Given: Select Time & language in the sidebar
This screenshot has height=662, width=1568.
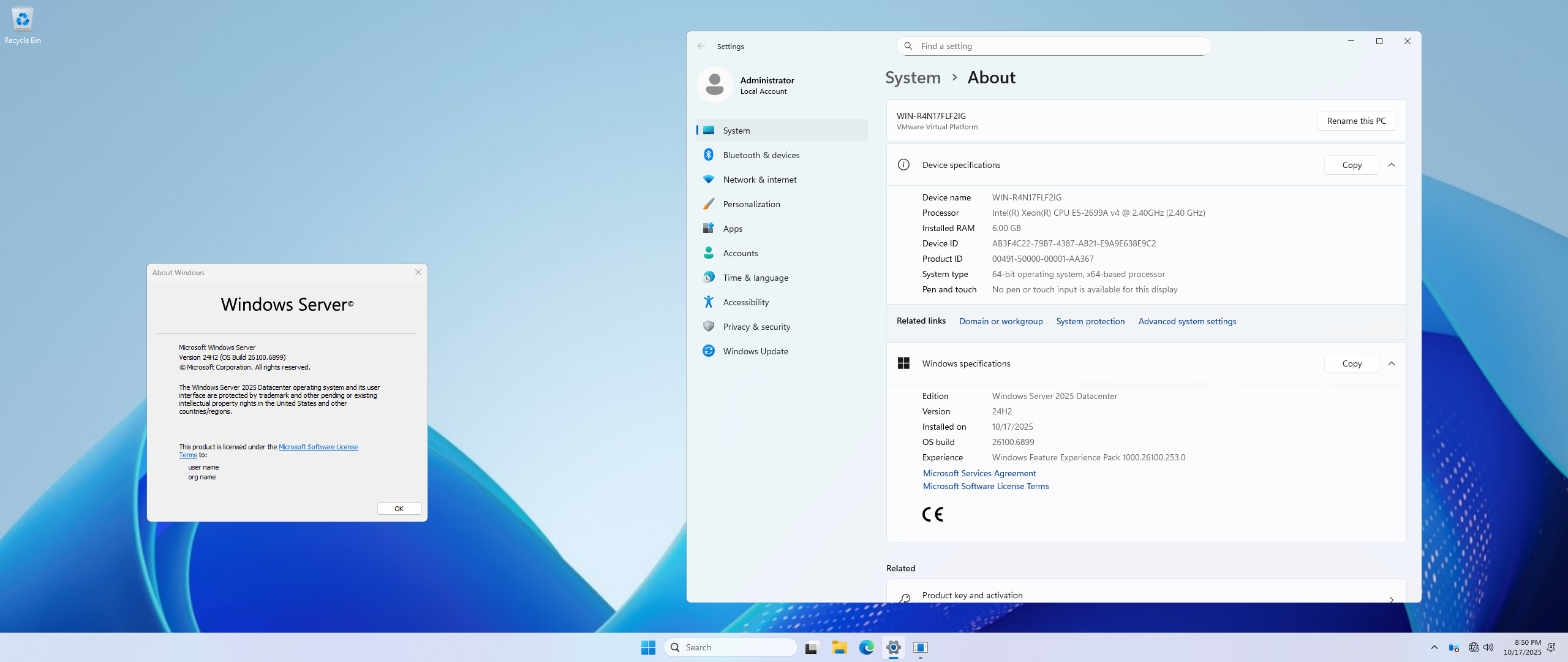Looking at the screenshot, I should point(755,278).
